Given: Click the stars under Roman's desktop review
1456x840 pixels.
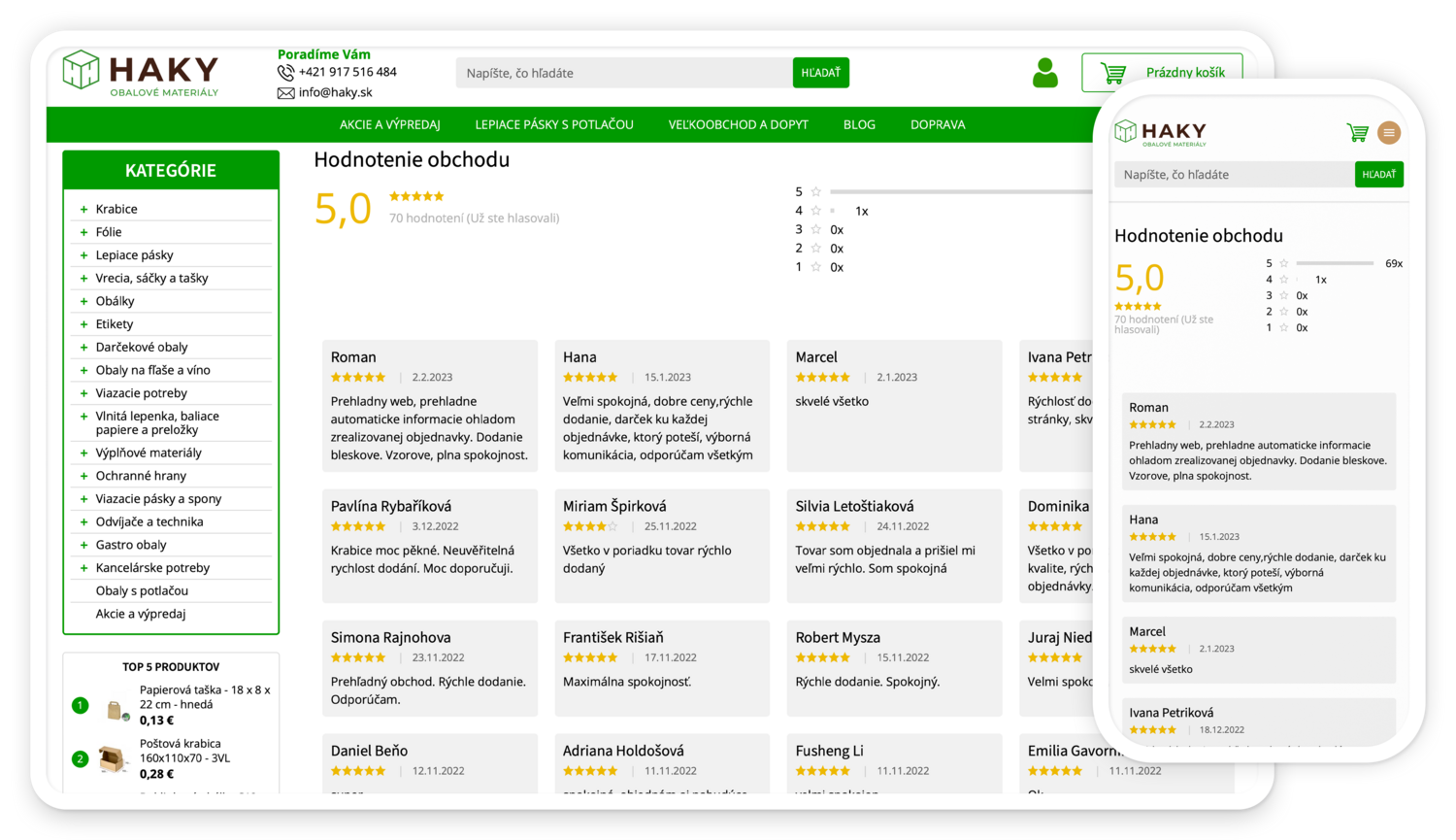Looking at the screenshot, I should 358,377.
